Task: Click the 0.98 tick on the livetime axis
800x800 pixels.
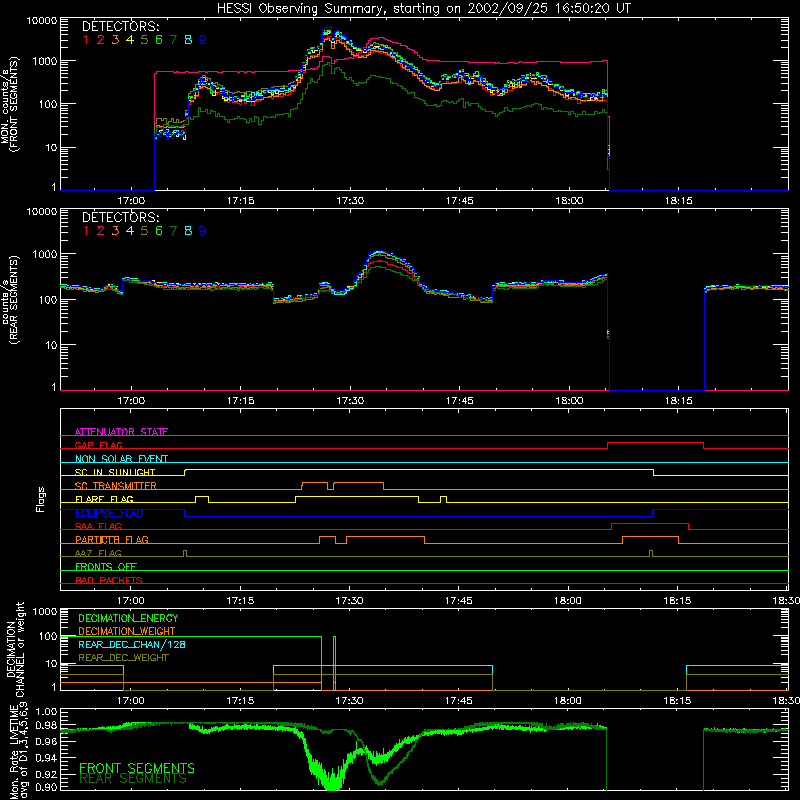Action: click(47, 726)
